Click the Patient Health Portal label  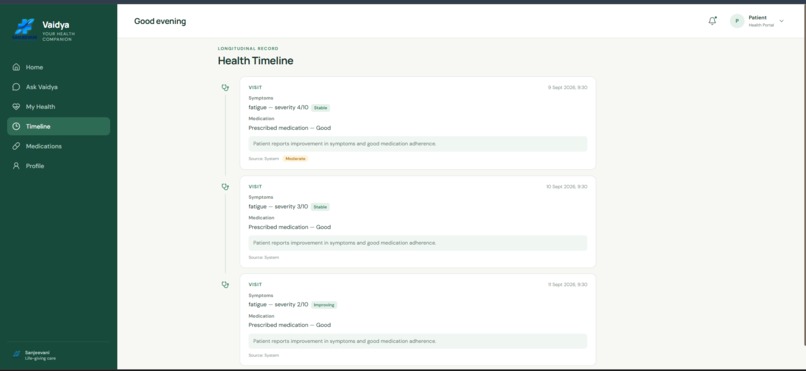761,21
